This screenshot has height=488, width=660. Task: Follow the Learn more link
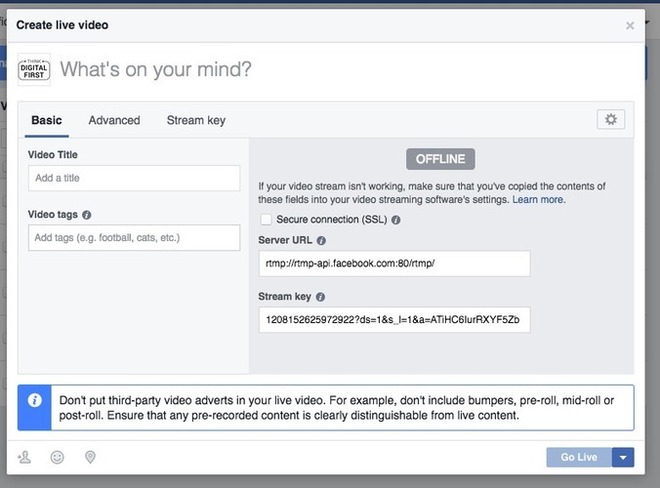(x=539, y=200)
